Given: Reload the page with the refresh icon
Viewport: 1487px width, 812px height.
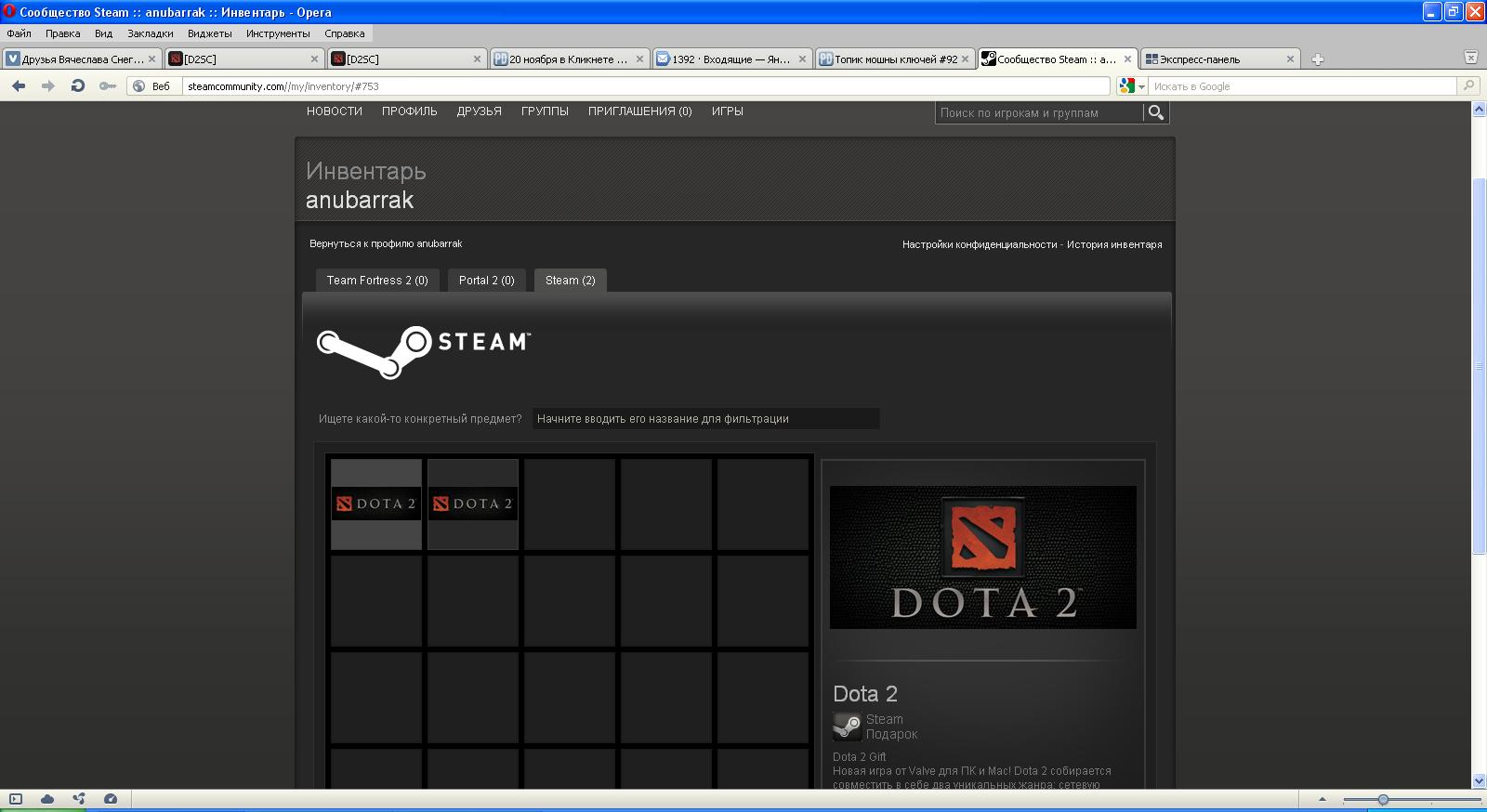Looking at the screenshot, I should pos(78,85).
